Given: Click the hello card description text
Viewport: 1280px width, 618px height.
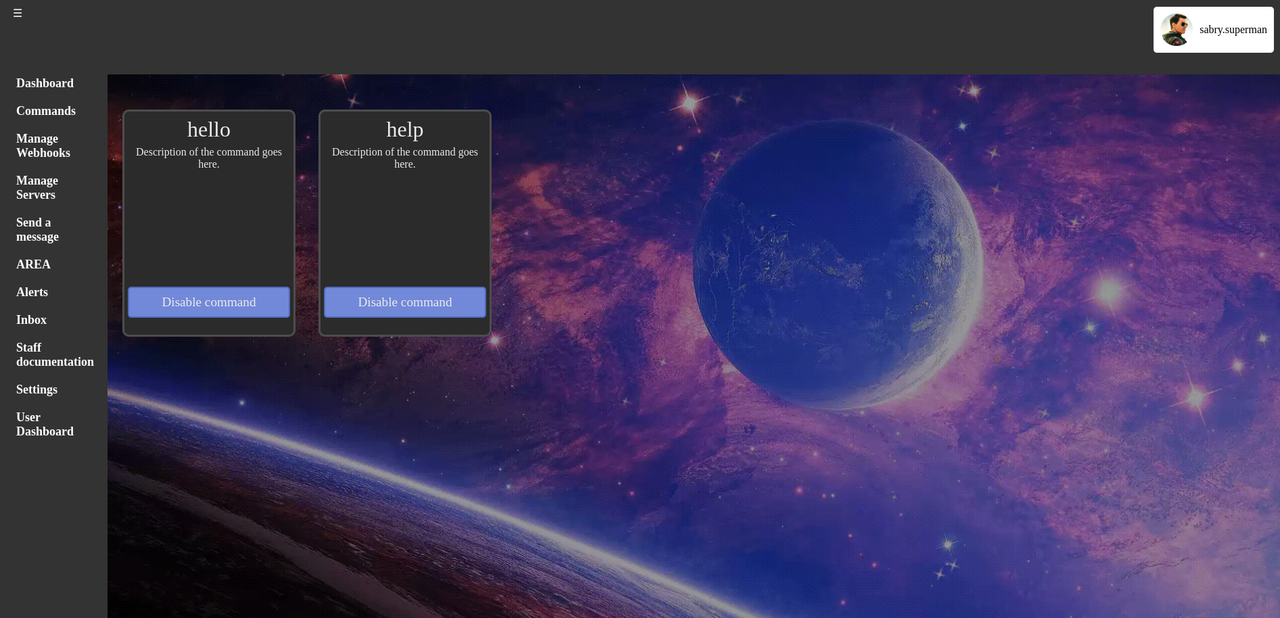Looking at the screenshot, I should (209, 158).
